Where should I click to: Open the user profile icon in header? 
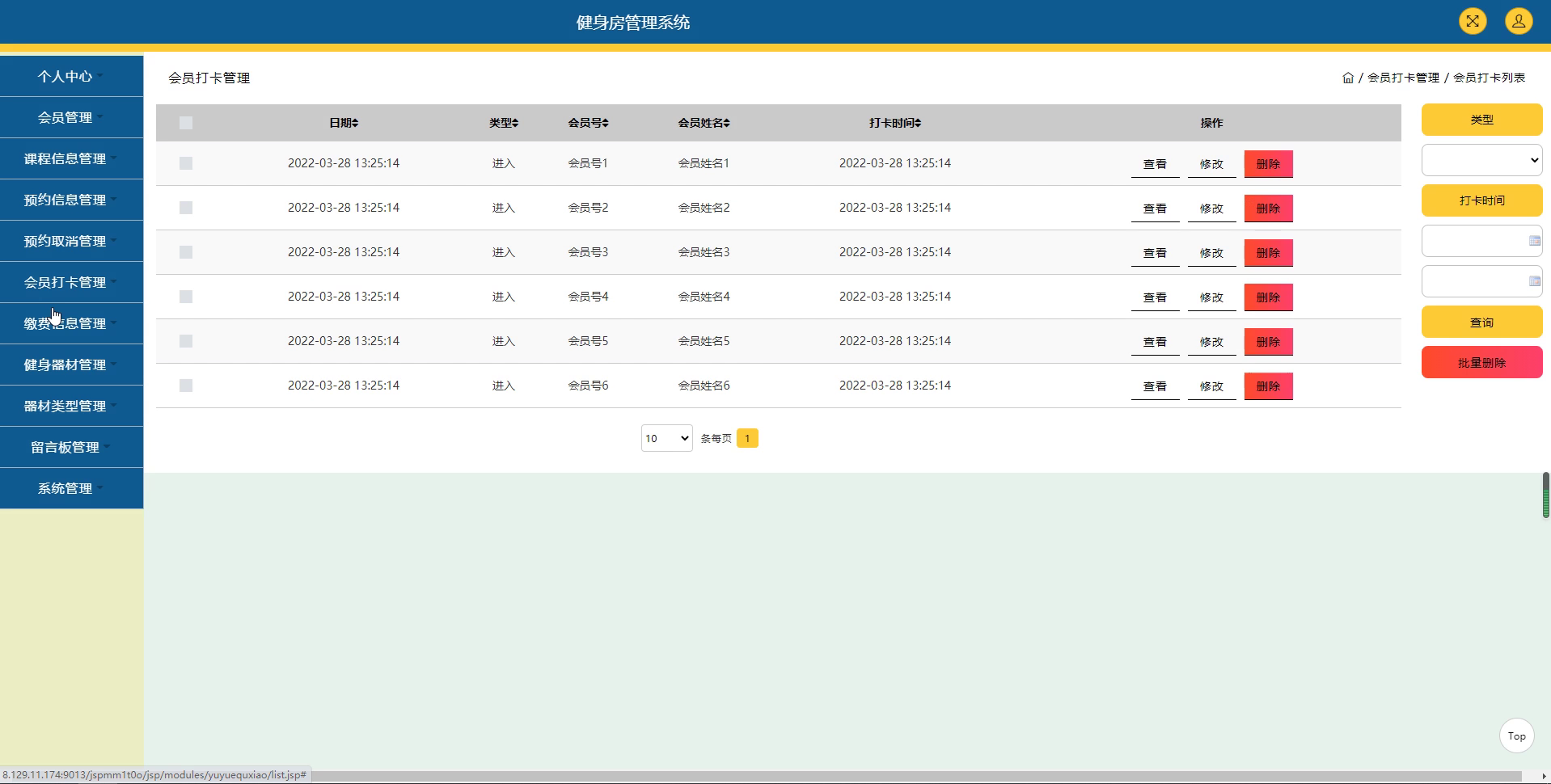tap(1519, 21)
